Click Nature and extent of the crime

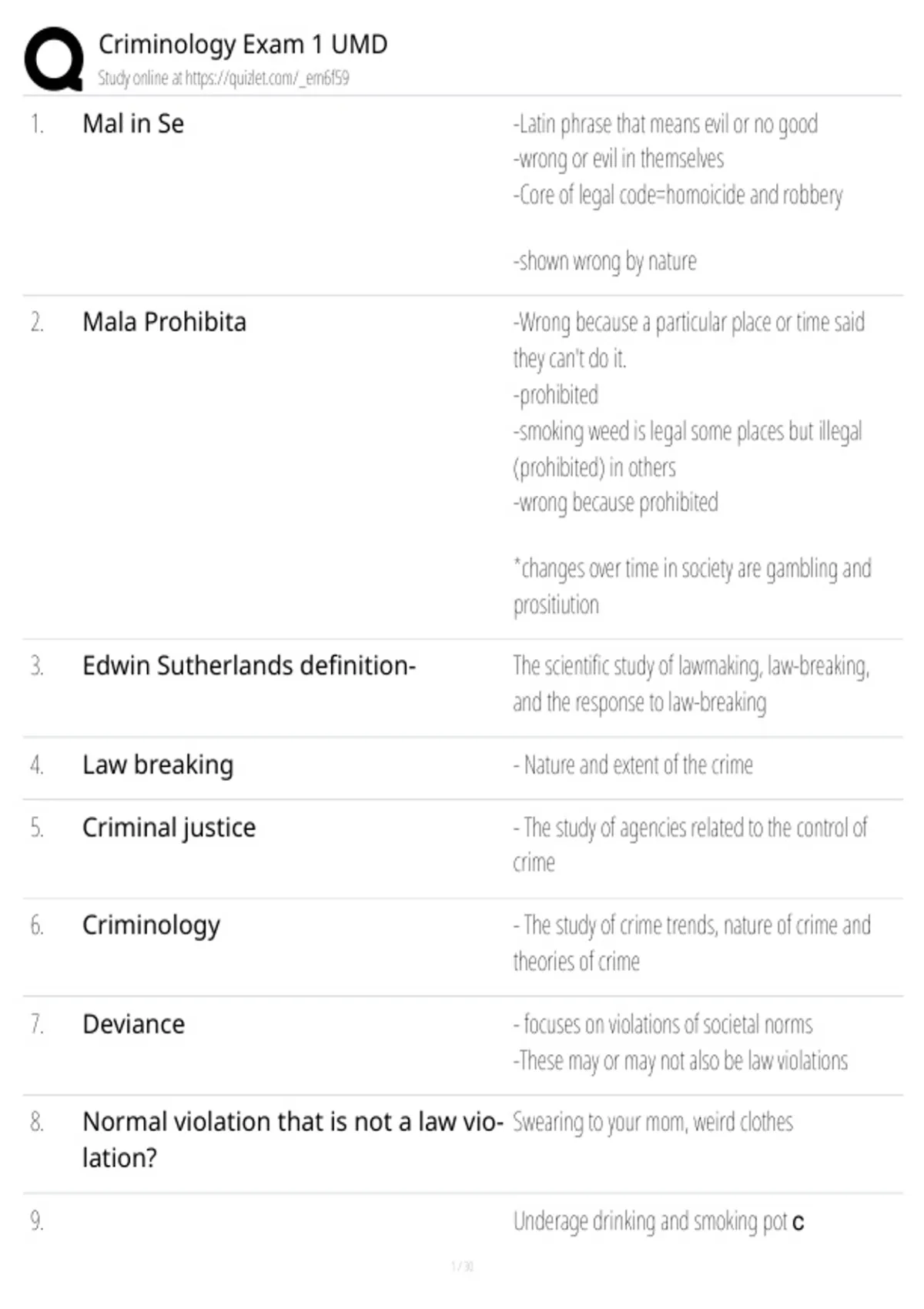coord(633,765)
